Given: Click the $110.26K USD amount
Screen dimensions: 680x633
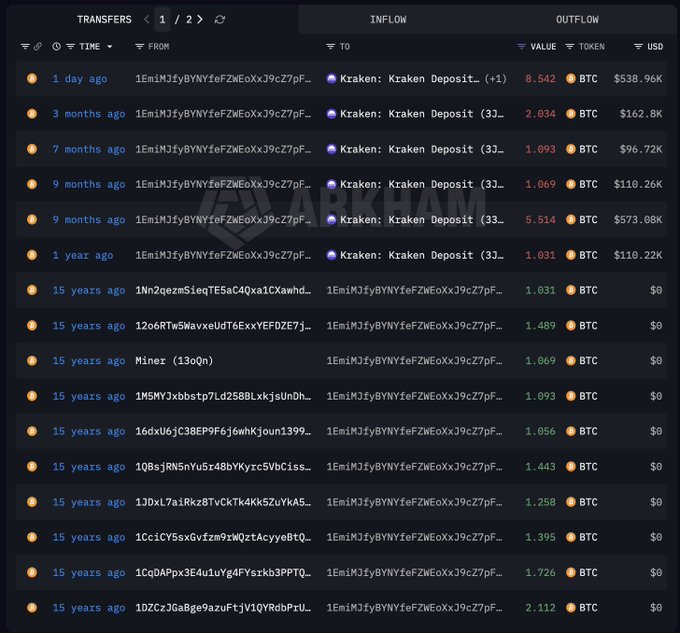Looking at the screenshot, I should point(638,184).
